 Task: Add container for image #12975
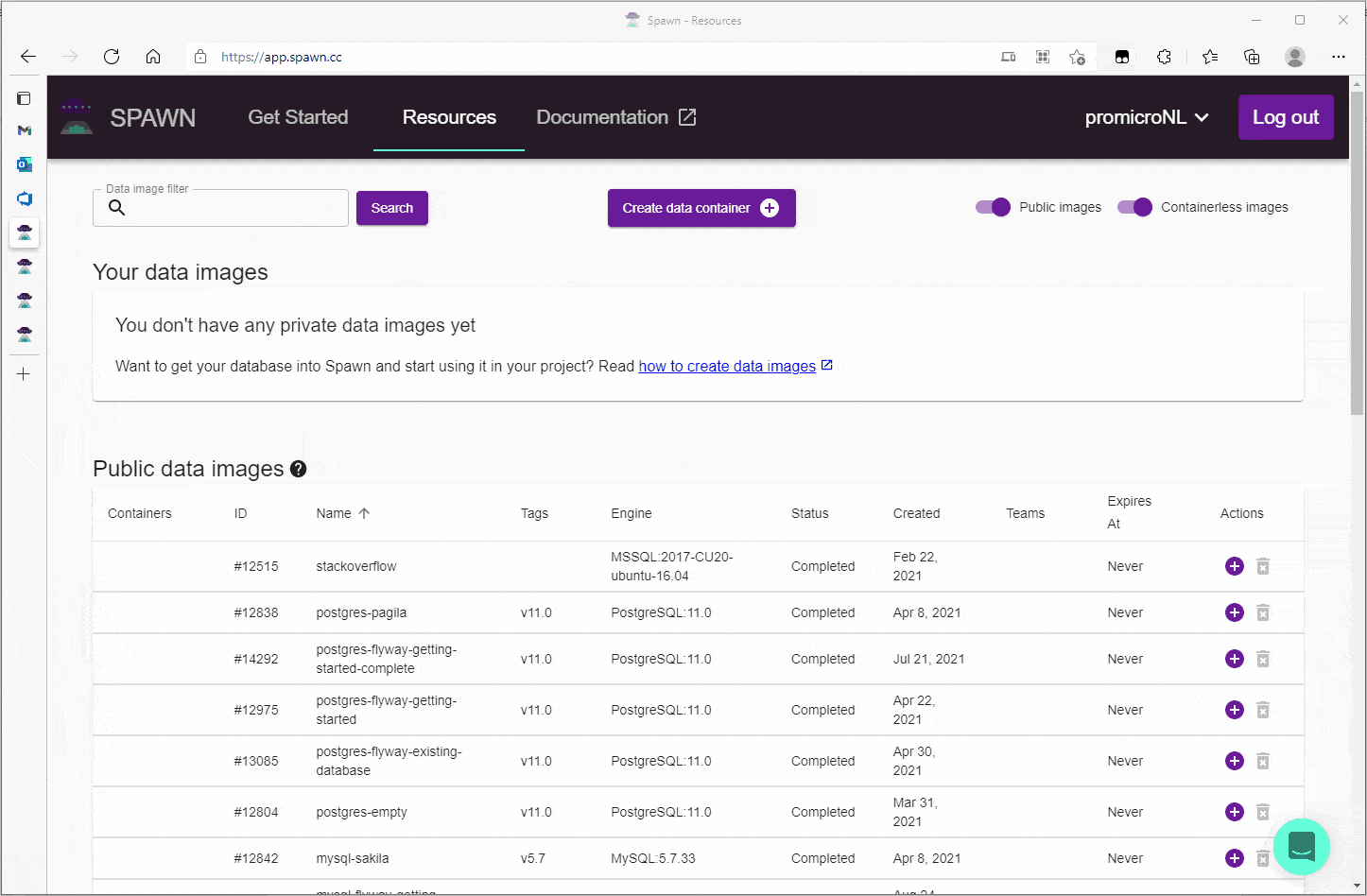1234,710
